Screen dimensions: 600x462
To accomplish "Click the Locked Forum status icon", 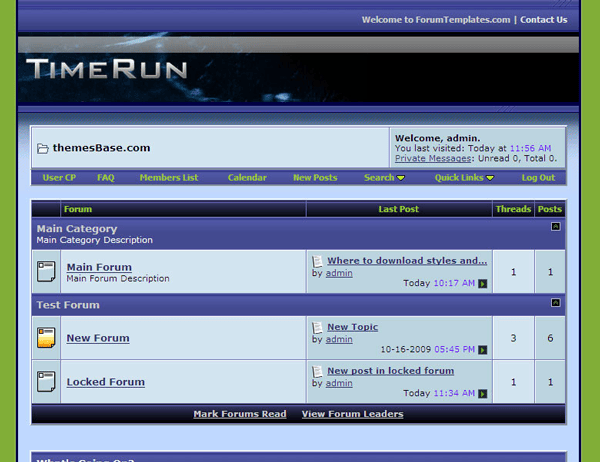I will pyautogui.click(x=46, y=381).
